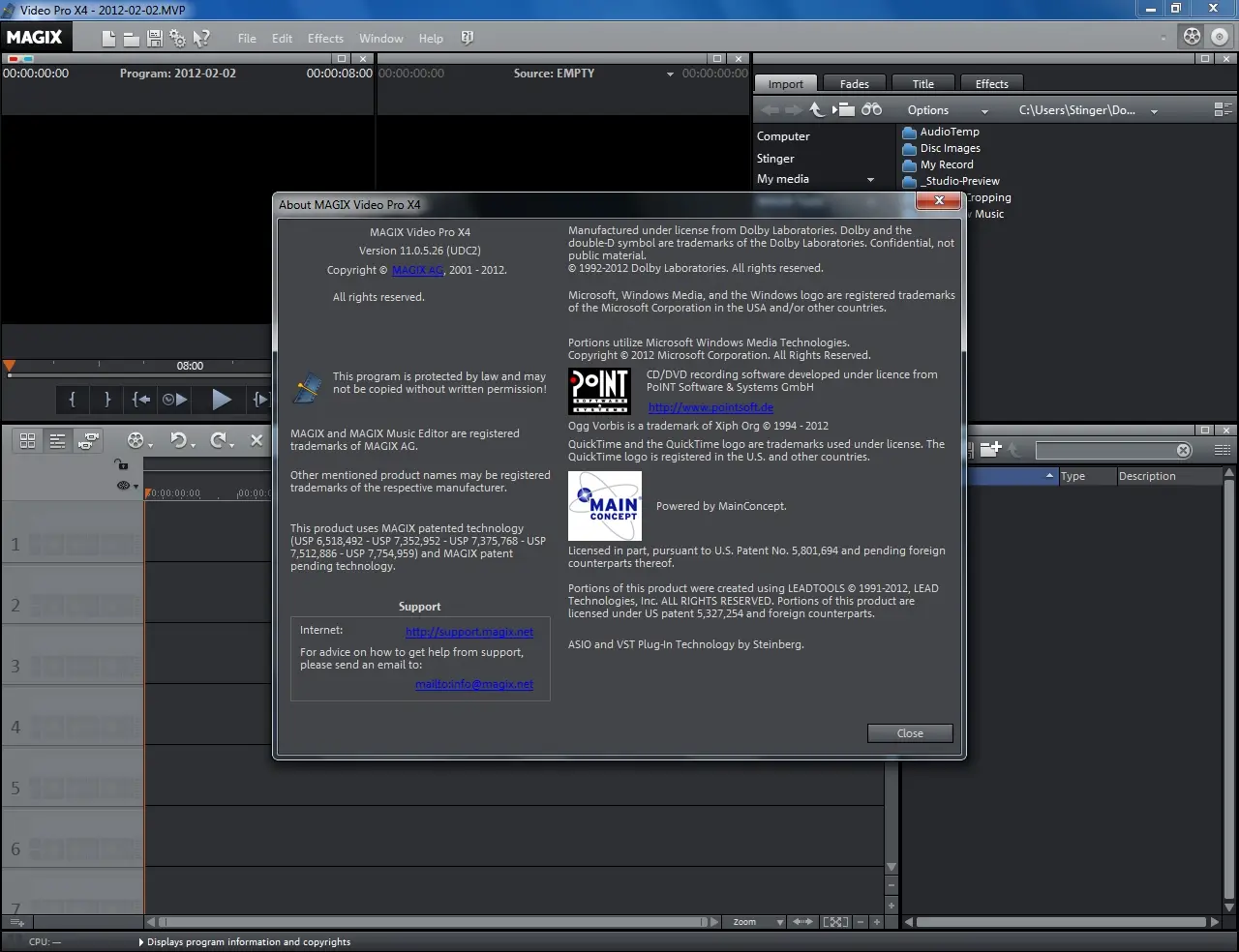Switch to the Import tab
Image resolution: width=1239 pixels, height=952 pixels.
coord(786,84)
